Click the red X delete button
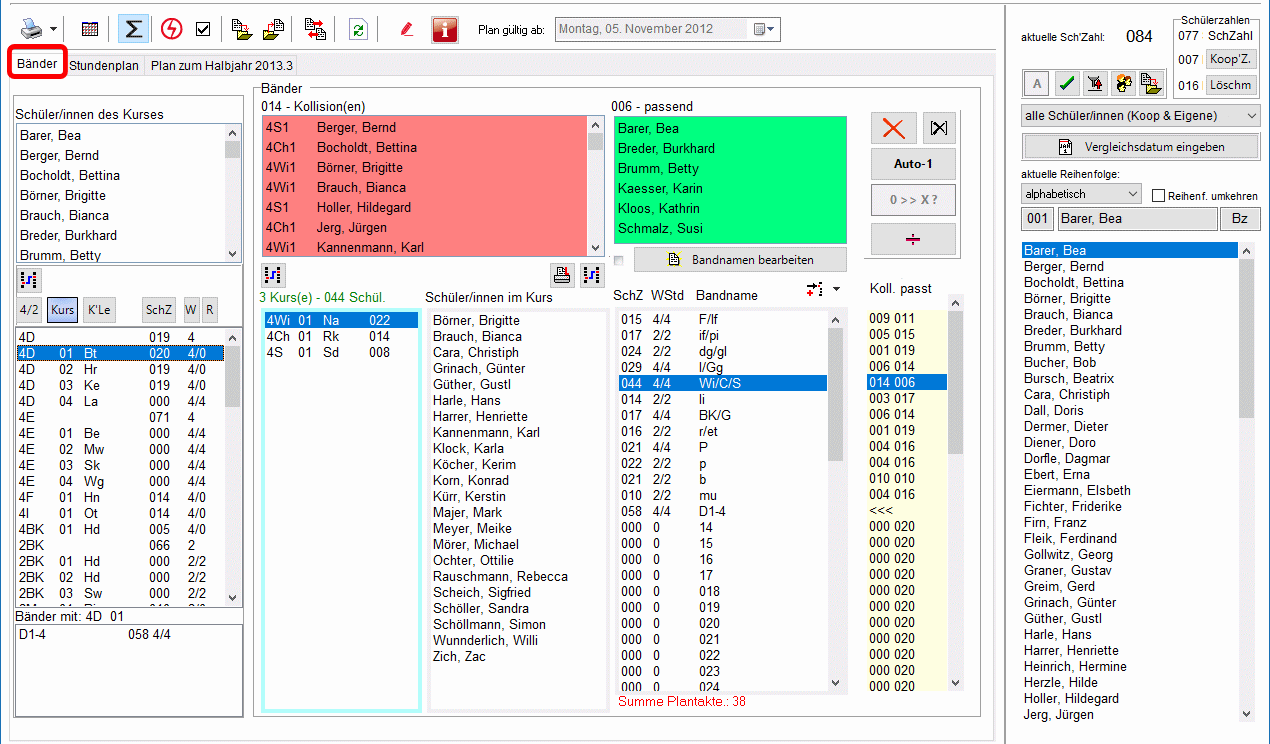Image resolution: width=1270 pixels, height=744 pixels. [x=893, y=128]
